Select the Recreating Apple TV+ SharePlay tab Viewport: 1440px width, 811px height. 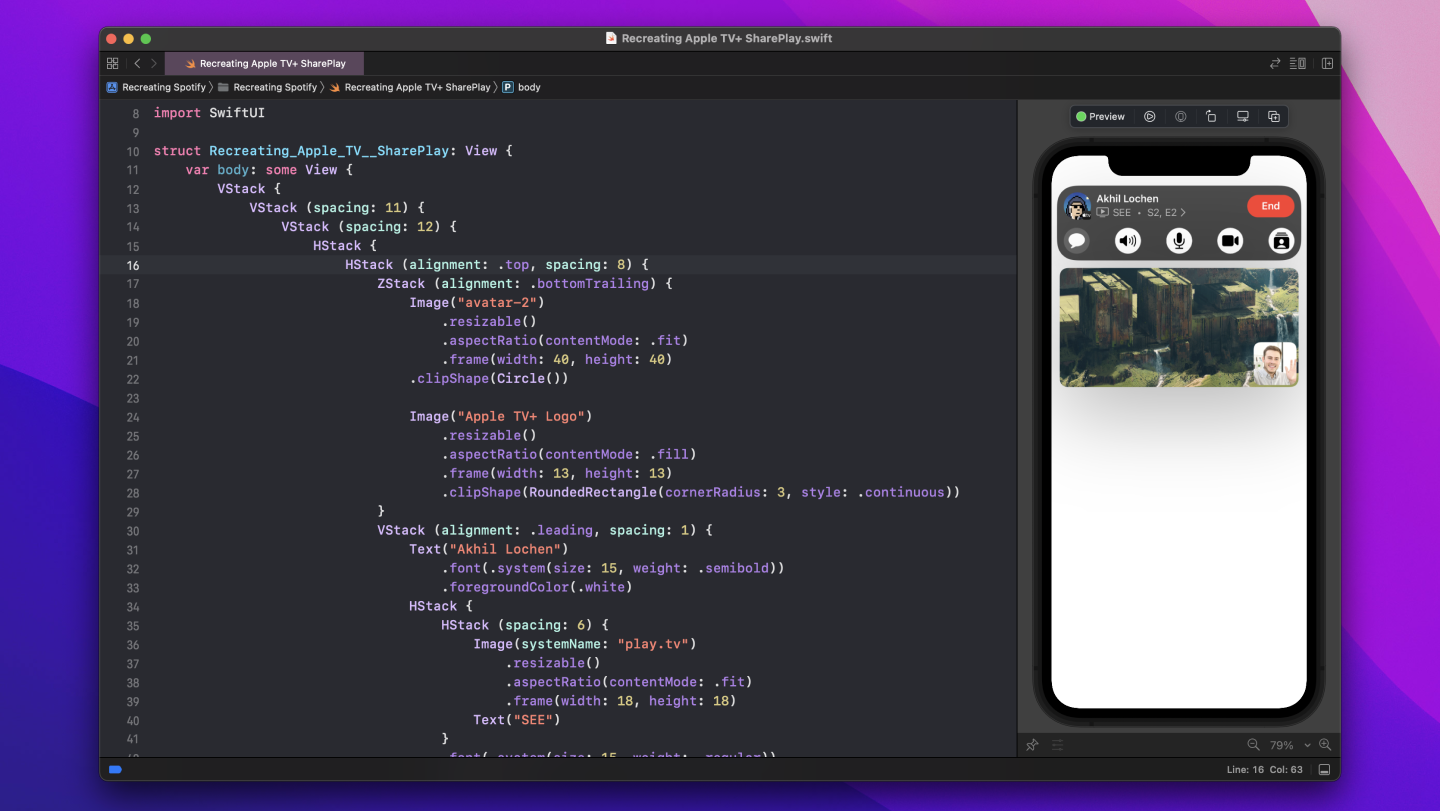coord(264,63)
